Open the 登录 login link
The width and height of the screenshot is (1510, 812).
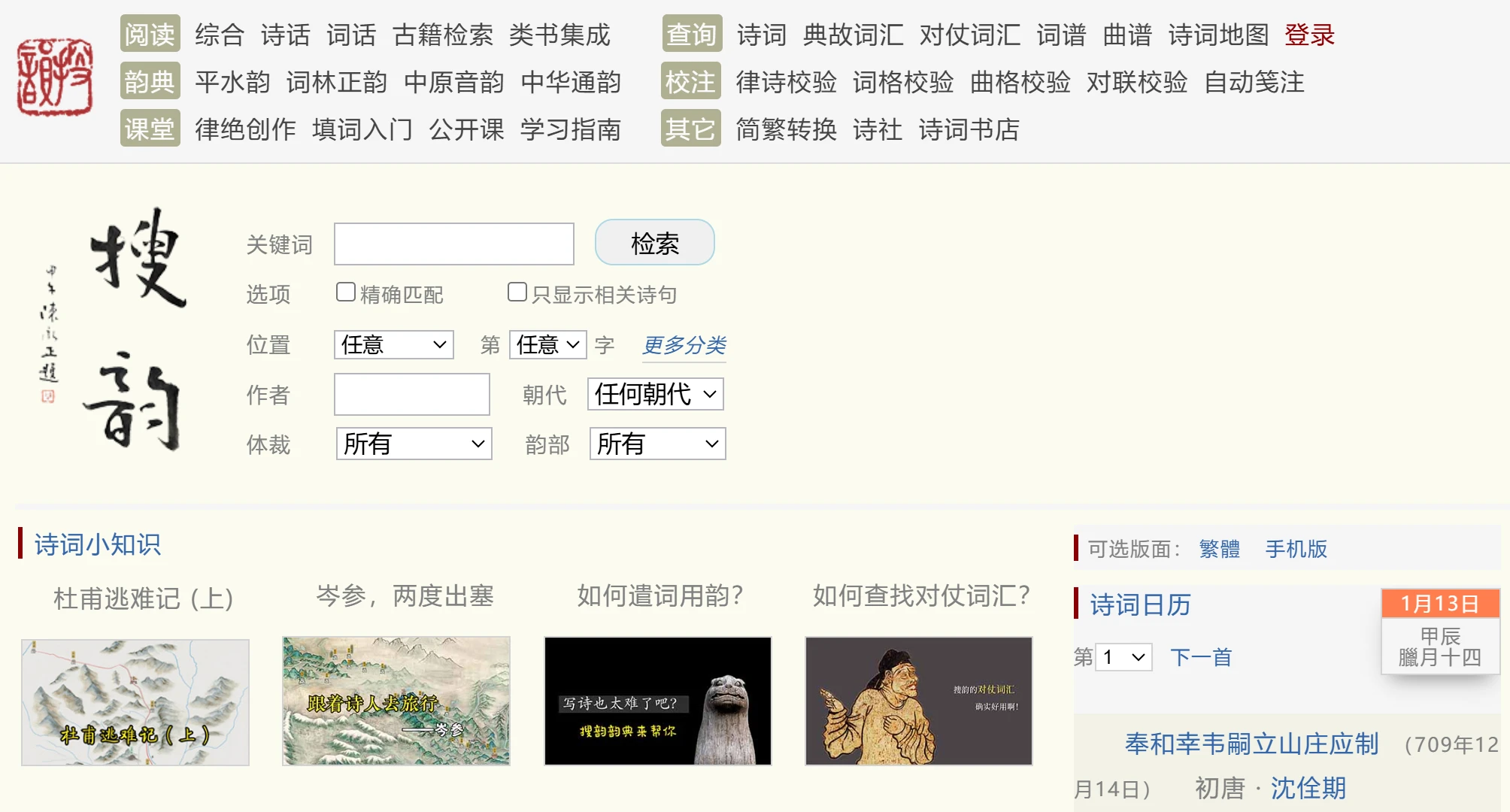[x=1311, y=34]
